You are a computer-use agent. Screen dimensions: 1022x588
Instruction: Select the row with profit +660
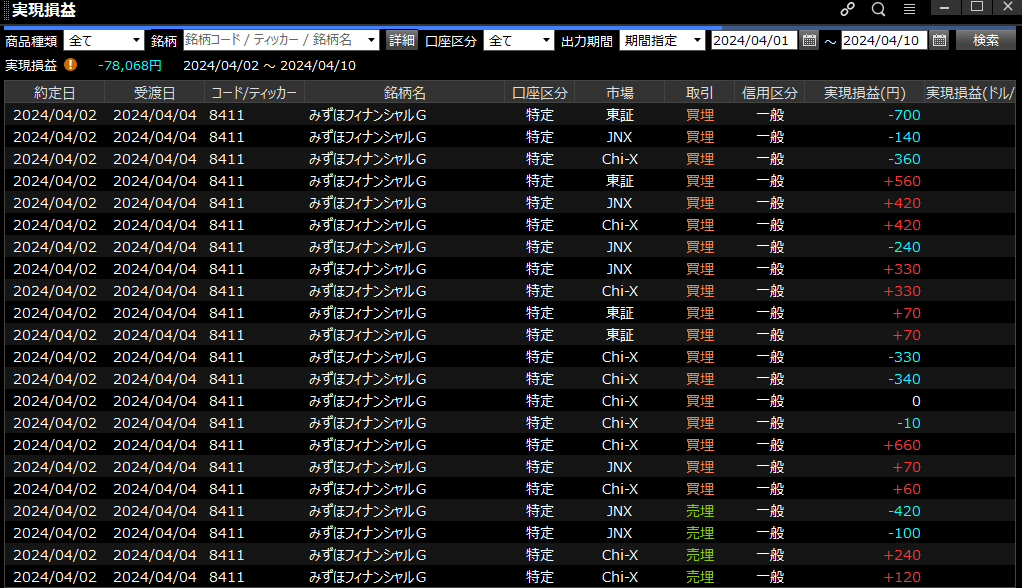(510, 445)
